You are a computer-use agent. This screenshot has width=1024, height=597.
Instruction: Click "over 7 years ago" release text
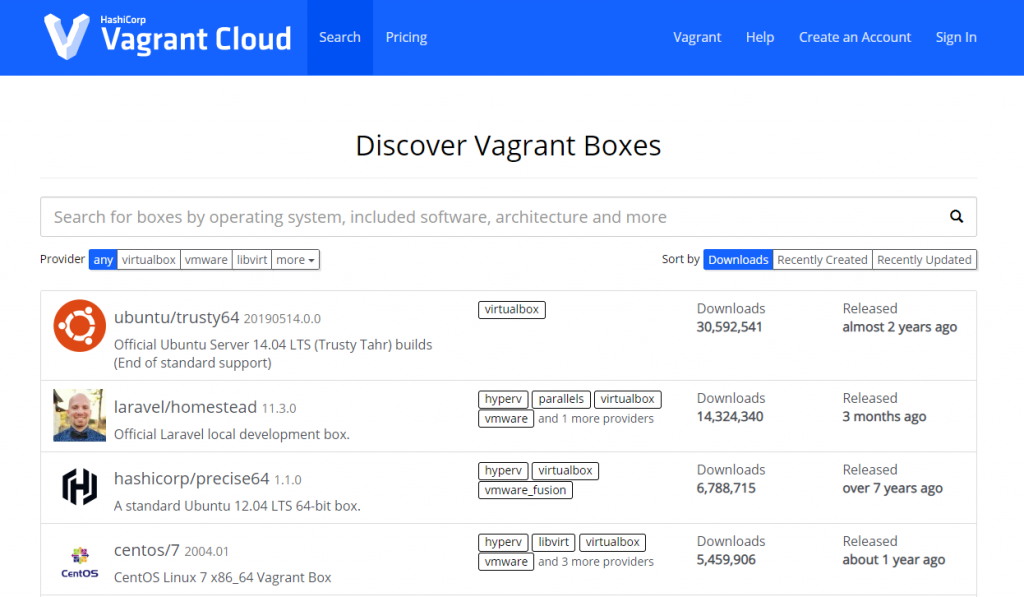[x=892, y=489]
